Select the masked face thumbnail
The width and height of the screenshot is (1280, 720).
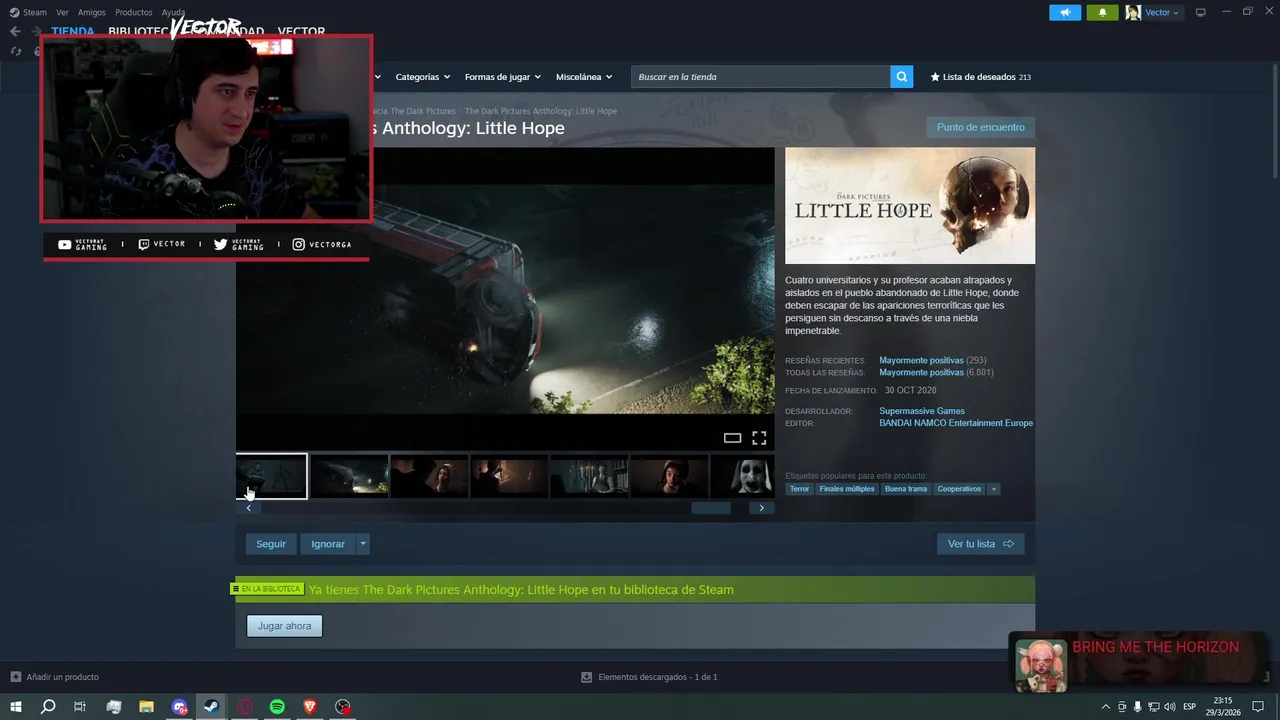(742, 476)
